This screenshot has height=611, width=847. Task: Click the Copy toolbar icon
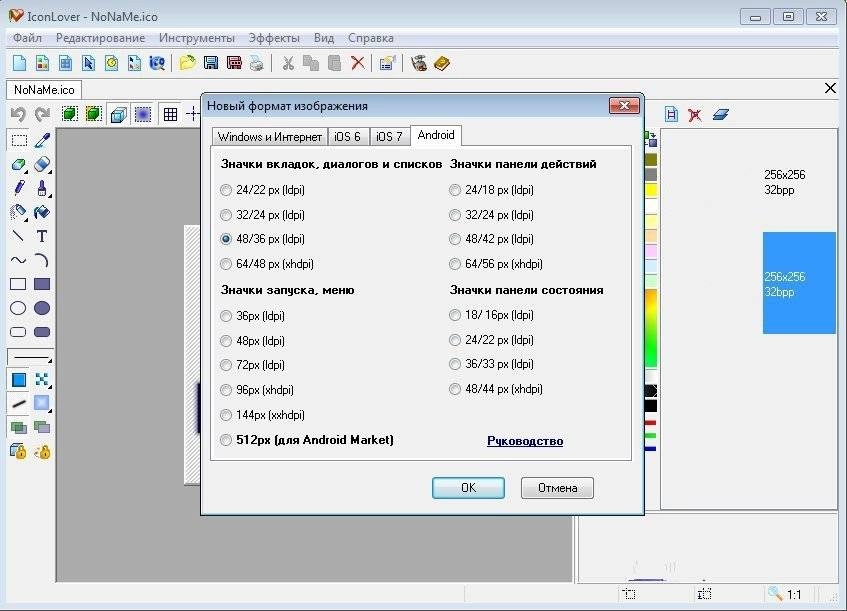[x=311, y=63]
